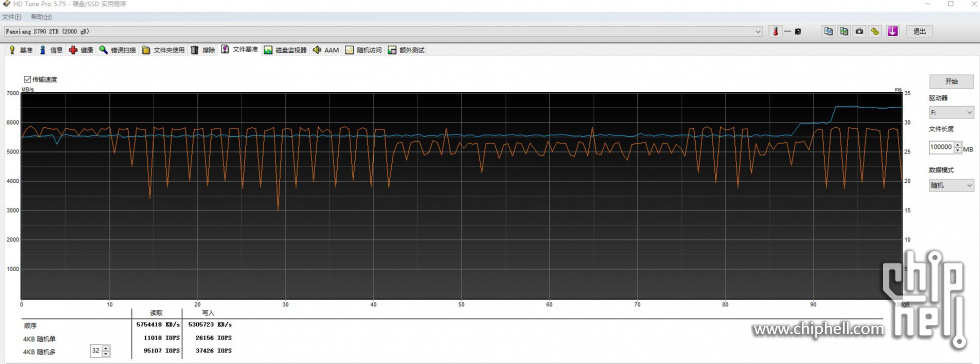The width and height of the screenshot is (980, 364).
Task: Expand the 数据模式 data pattern dropdown
Action: point(951,185)
